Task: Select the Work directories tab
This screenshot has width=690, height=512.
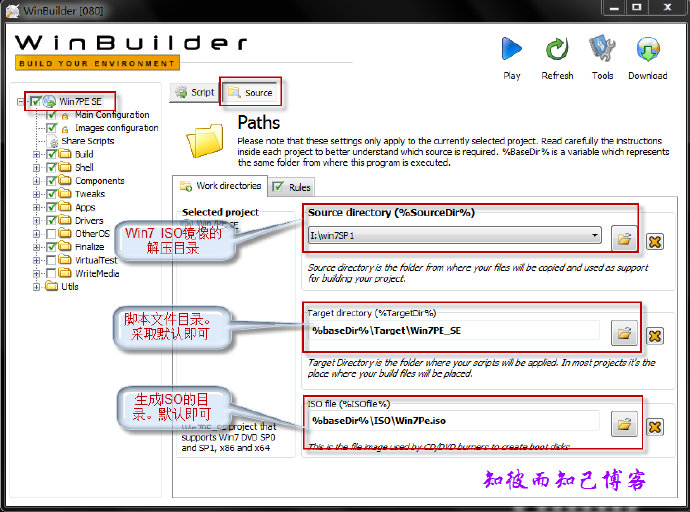Action: pyautogui.click(x=220, y=186)
